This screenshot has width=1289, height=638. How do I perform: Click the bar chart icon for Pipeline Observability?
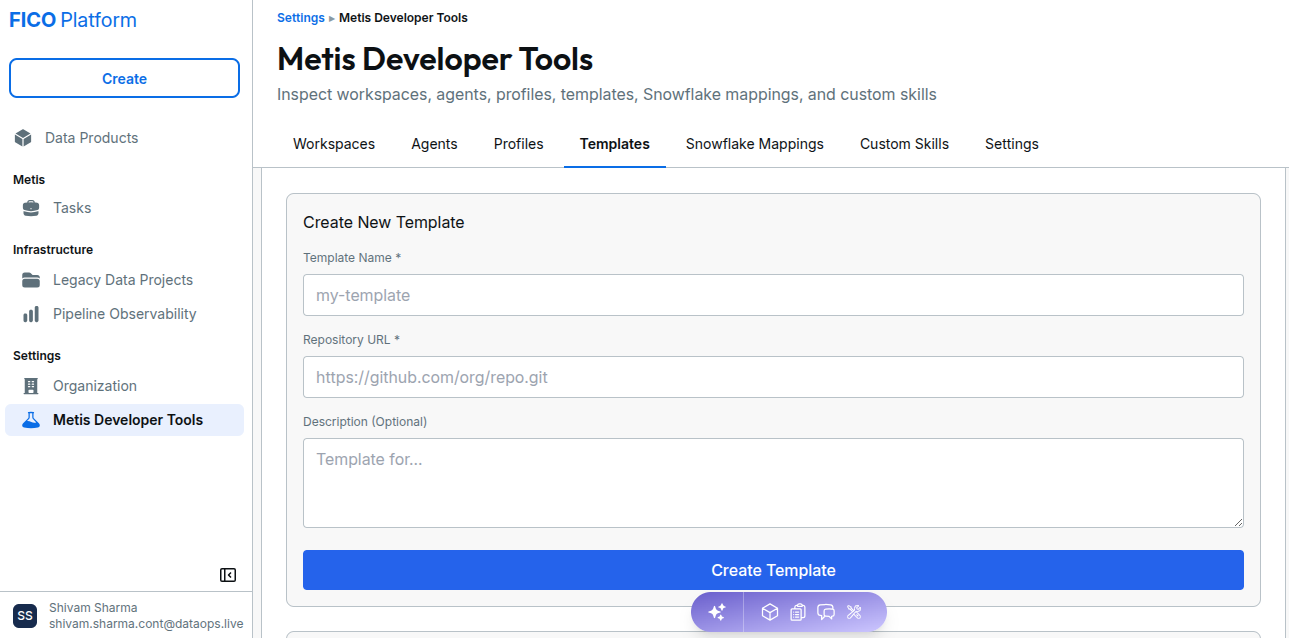tap(32, 314)
